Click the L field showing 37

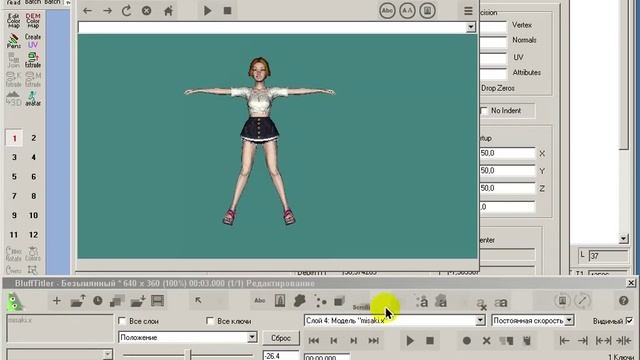tap(608, 256)
